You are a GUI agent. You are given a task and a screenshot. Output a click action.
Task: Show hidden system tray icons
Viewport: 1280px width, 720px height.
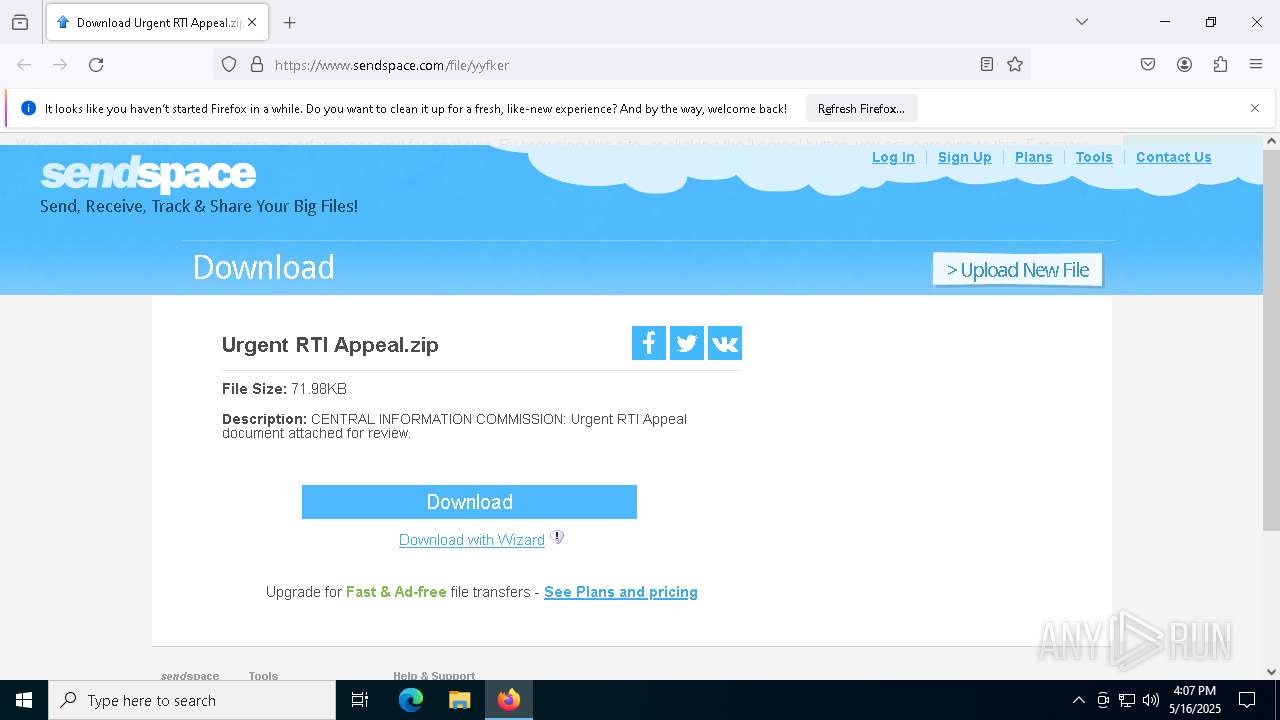1078,700
